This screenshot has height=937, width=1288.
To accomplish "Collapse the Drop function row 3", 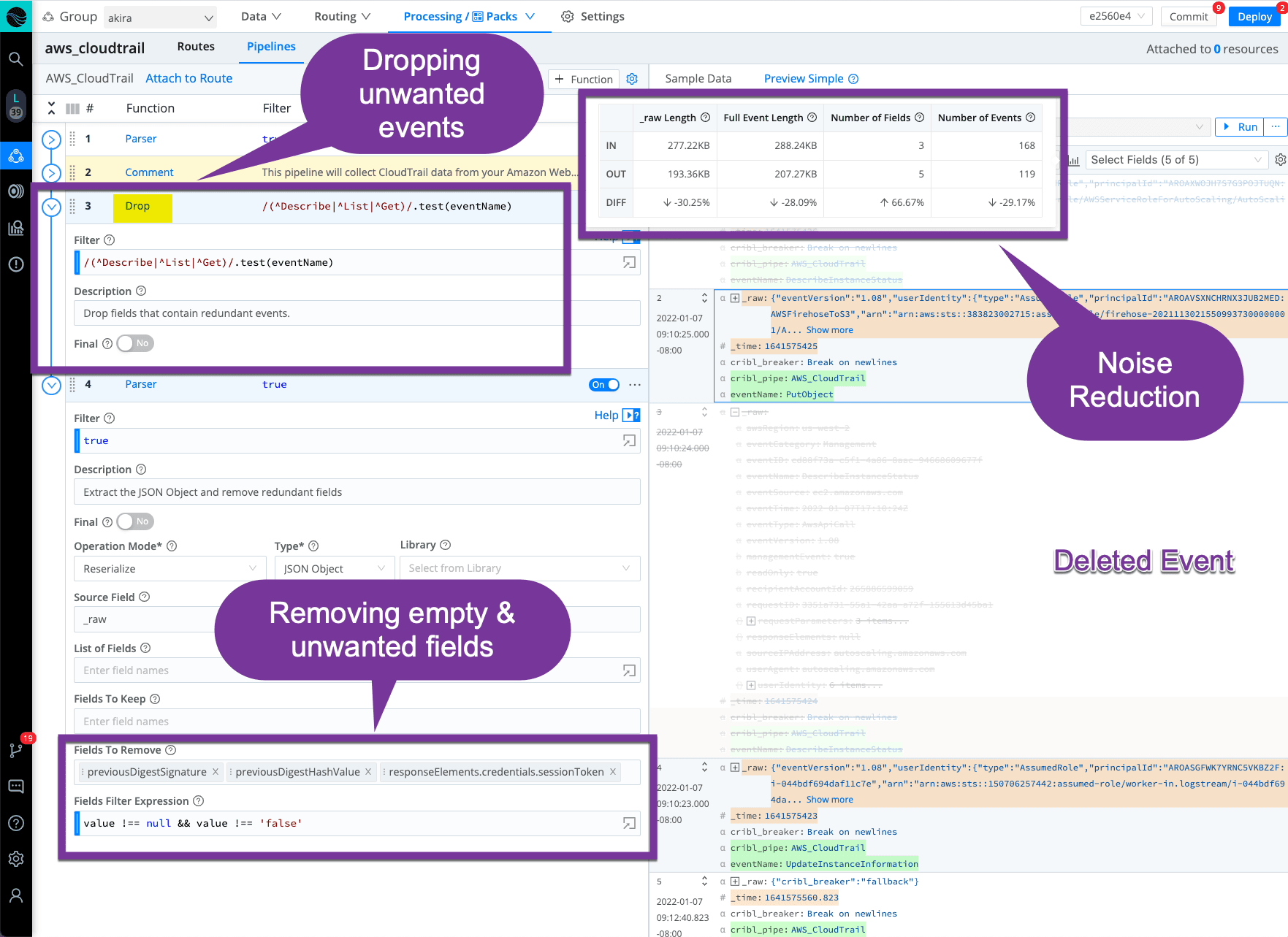I will tap(51, 207).
